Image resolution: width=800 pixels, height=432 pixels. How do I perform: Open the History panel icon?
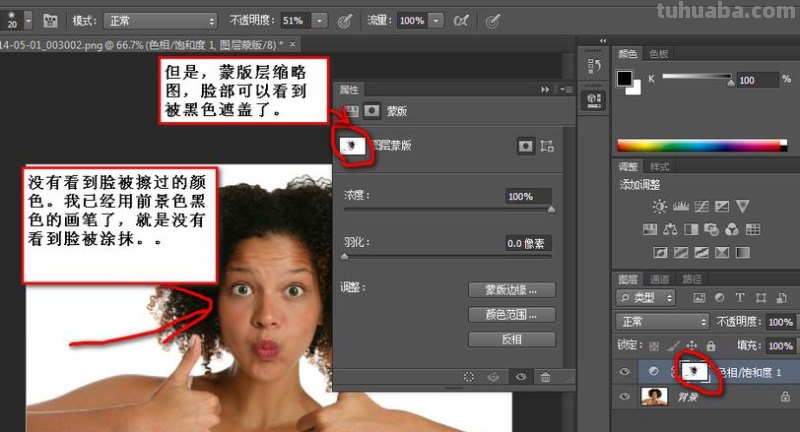click(x=594, y=66)
